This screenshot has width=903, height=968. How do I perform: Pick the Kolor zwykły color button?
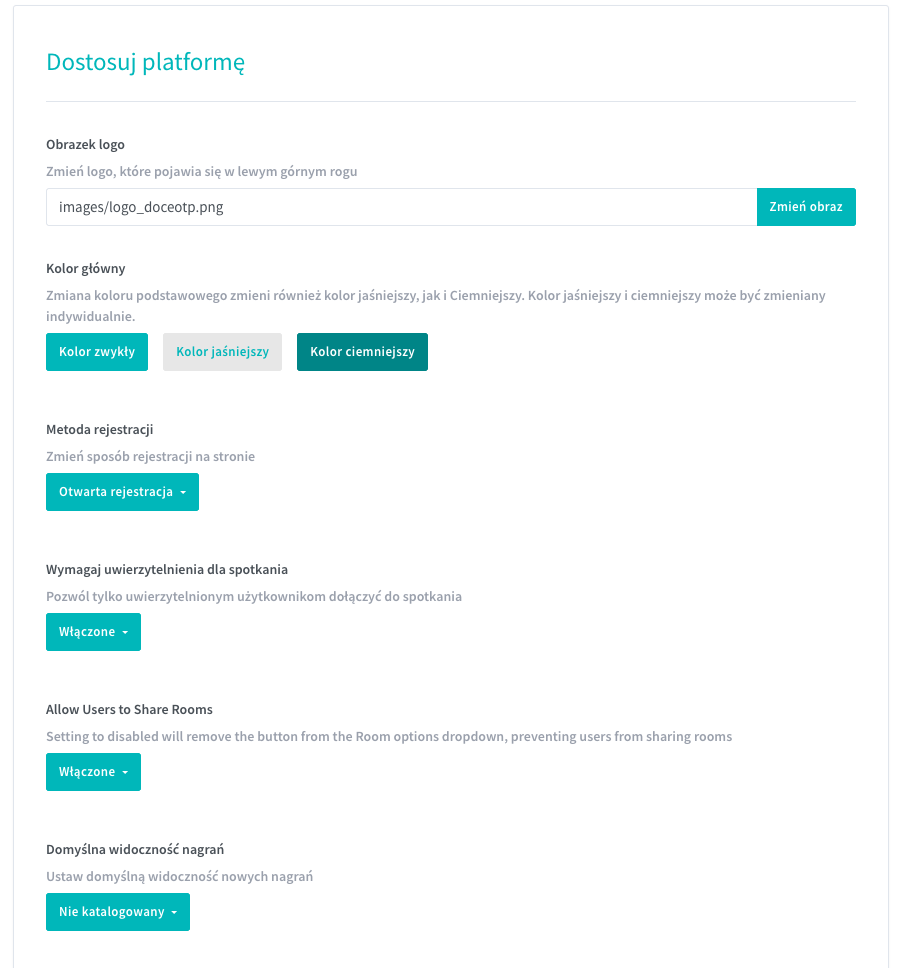[97, 352]
